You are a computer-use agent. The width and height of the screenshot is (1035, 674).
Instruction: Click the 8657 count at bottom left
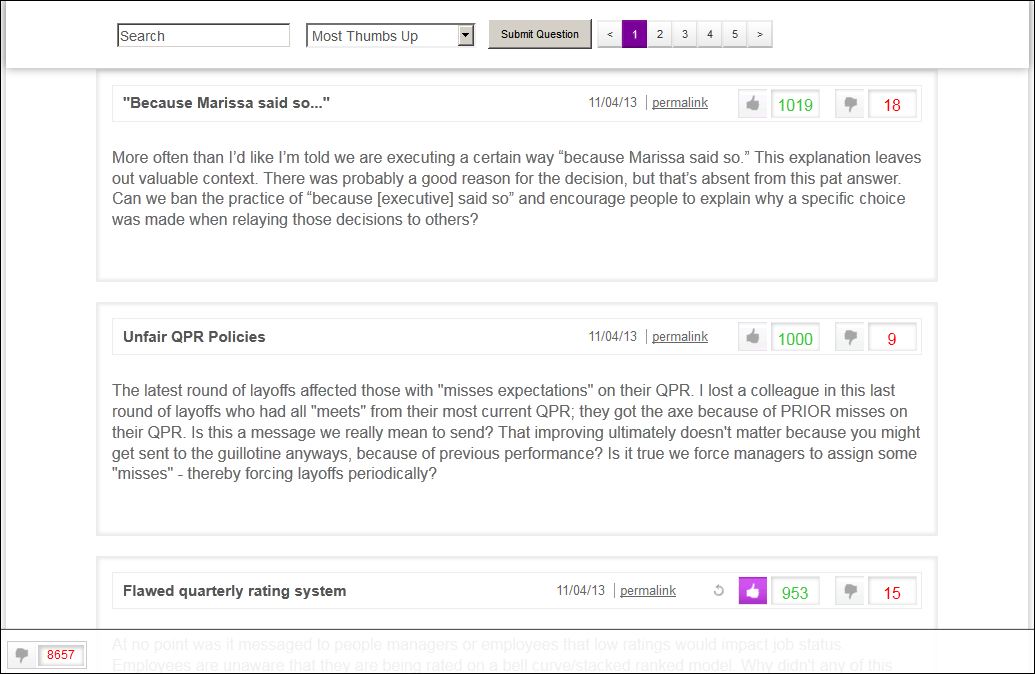click(x=61, y=655)
